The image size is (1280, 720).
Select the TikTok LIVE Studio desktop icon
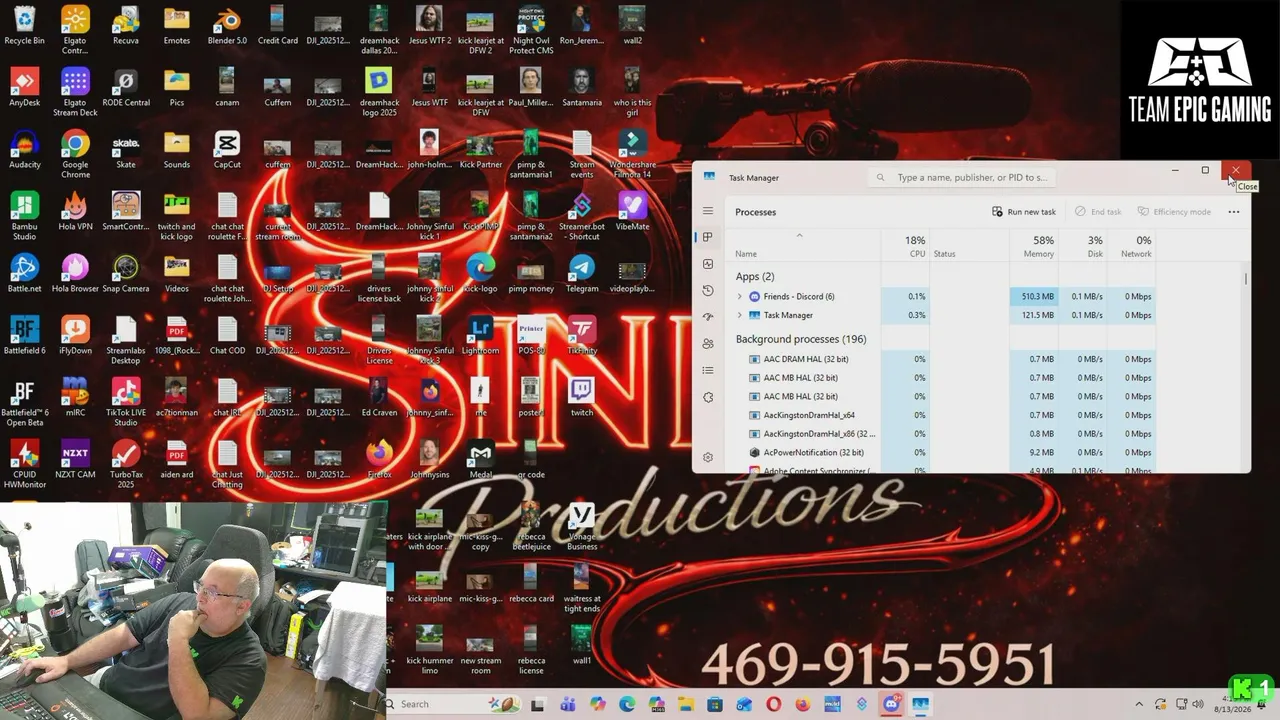126,402
